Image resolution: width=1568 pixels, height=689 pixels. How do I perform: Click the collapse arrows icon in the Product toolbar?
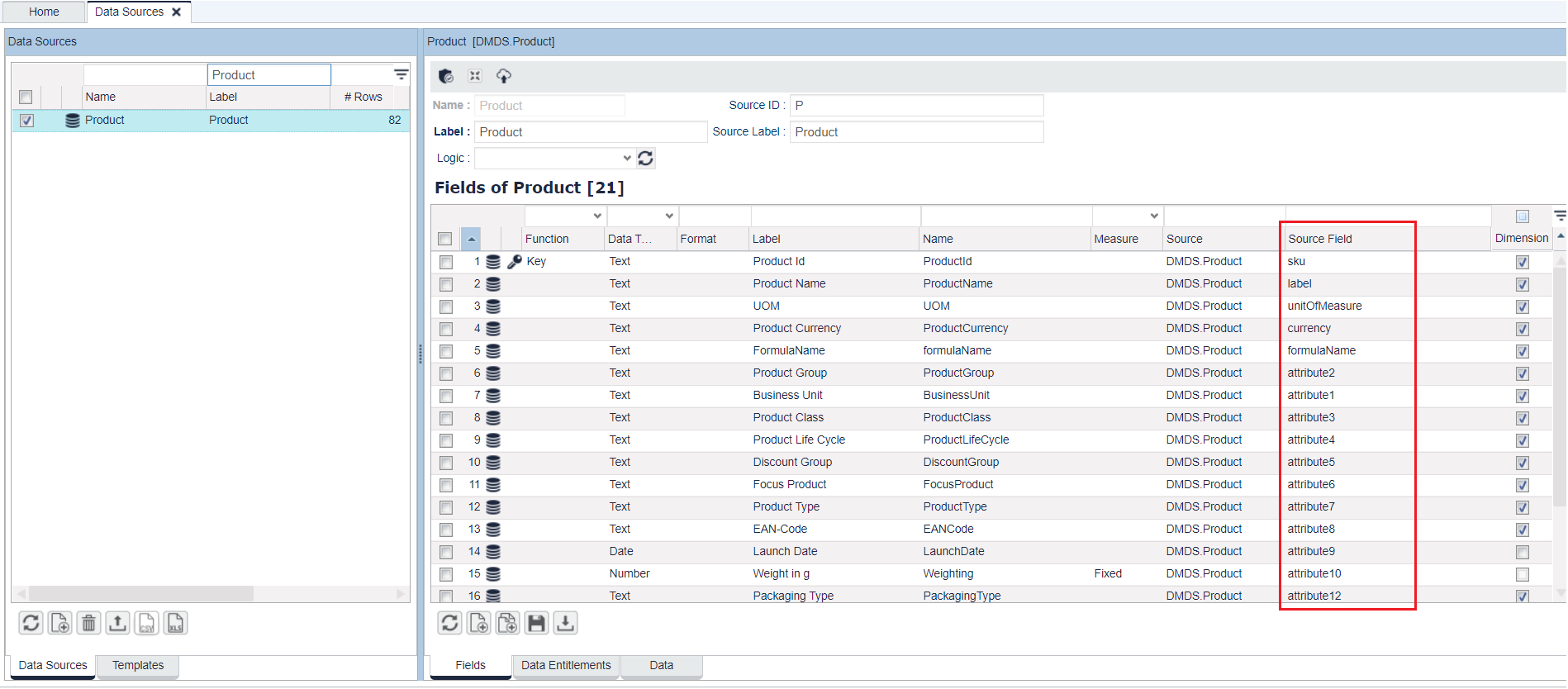click(x=475, y=76)
